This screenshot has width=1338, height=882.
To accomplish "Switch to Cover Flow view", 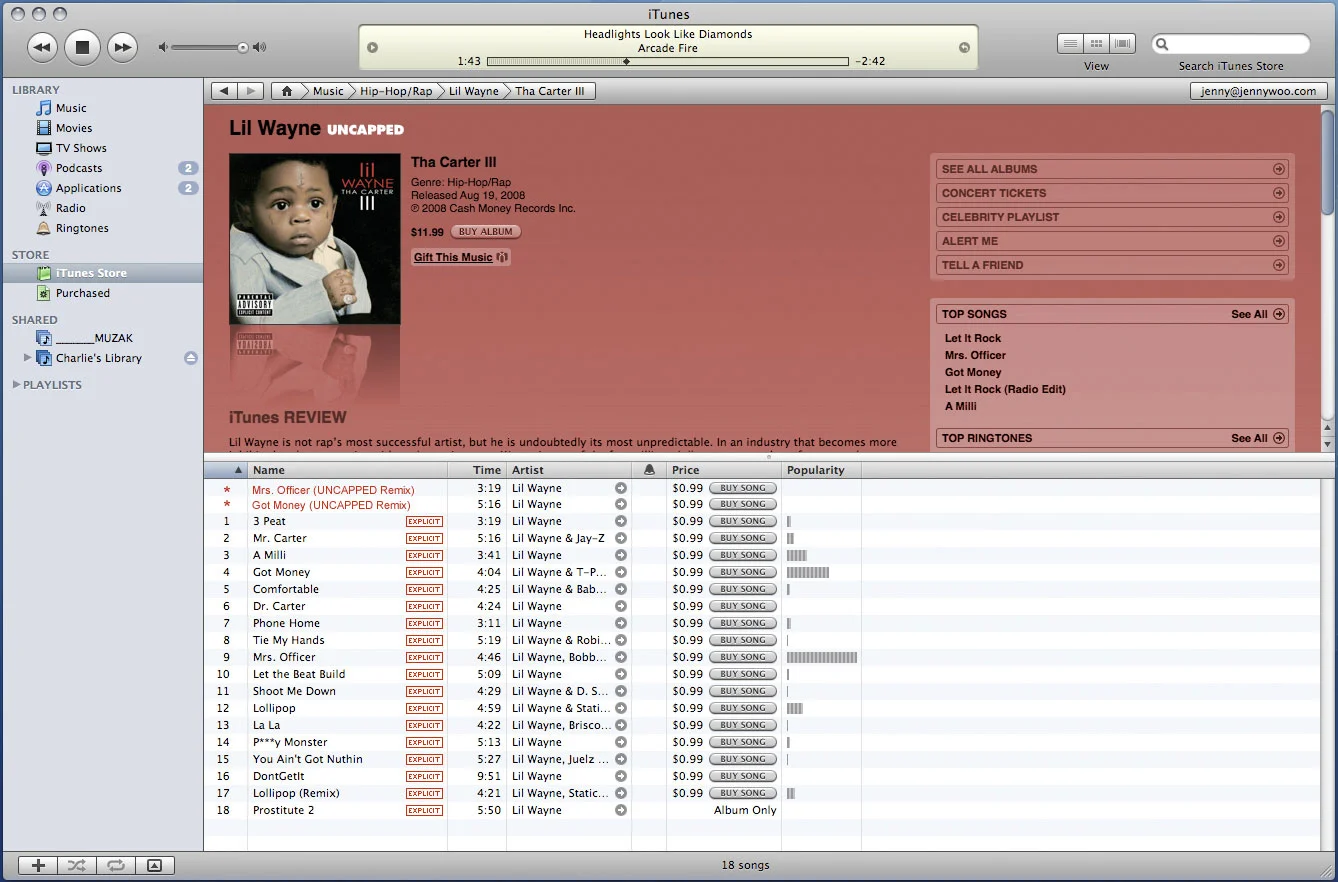I will pos(1123,44).
